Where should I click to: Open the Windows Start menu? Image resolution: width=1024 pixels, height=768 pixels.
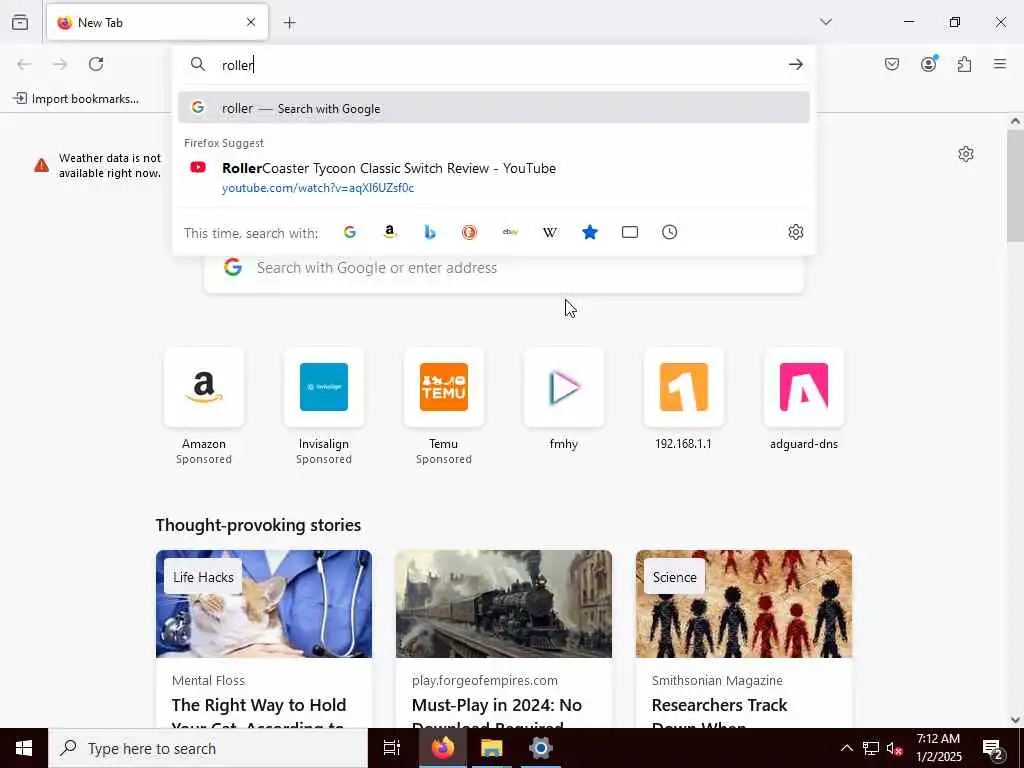(x=24, y=748)
